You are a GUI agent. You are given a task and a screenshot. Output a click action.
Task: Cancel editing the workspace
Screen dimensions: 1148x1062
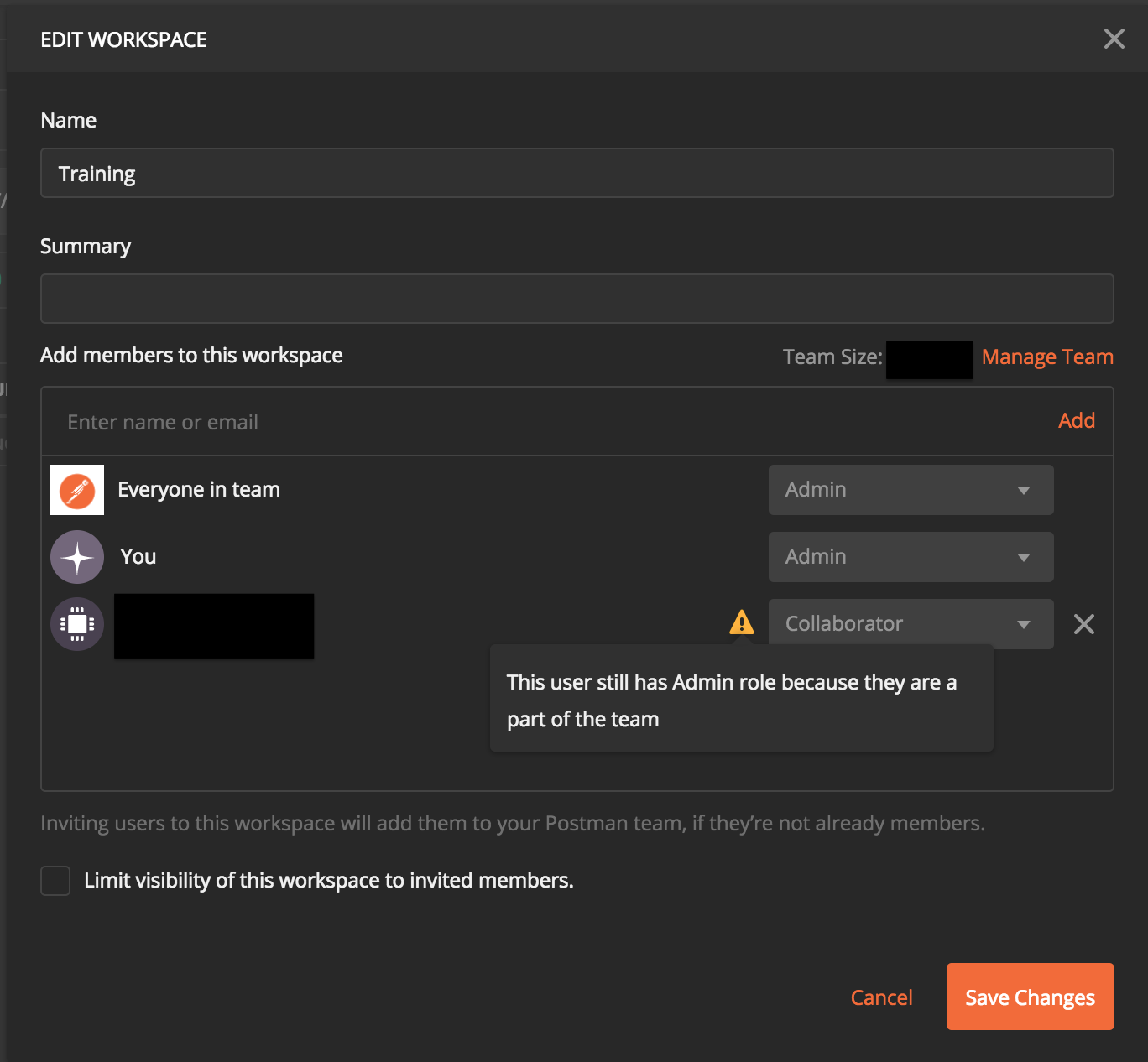coord(881,997)
